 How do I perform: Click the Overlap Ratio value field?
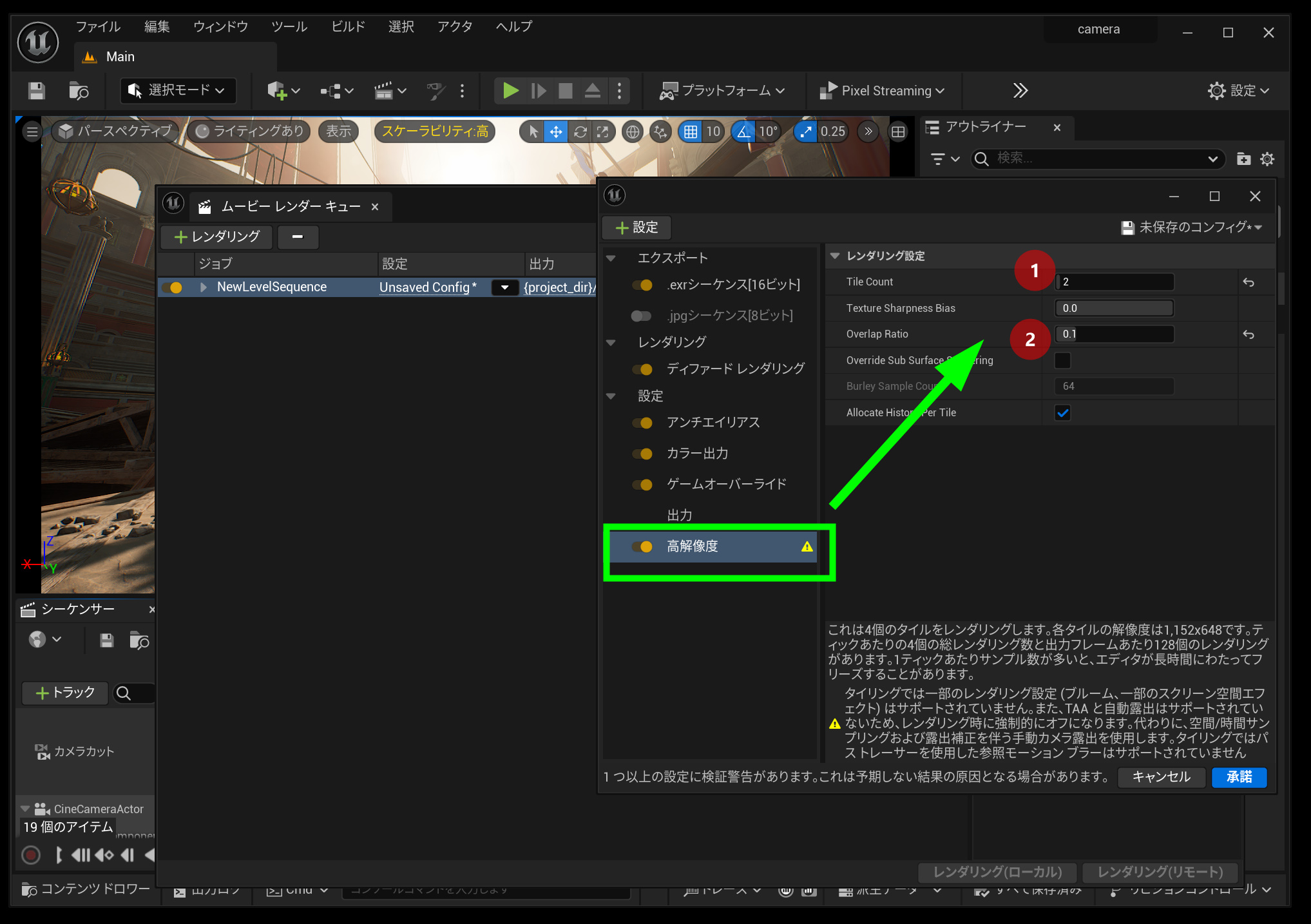tap(1113, 334)
